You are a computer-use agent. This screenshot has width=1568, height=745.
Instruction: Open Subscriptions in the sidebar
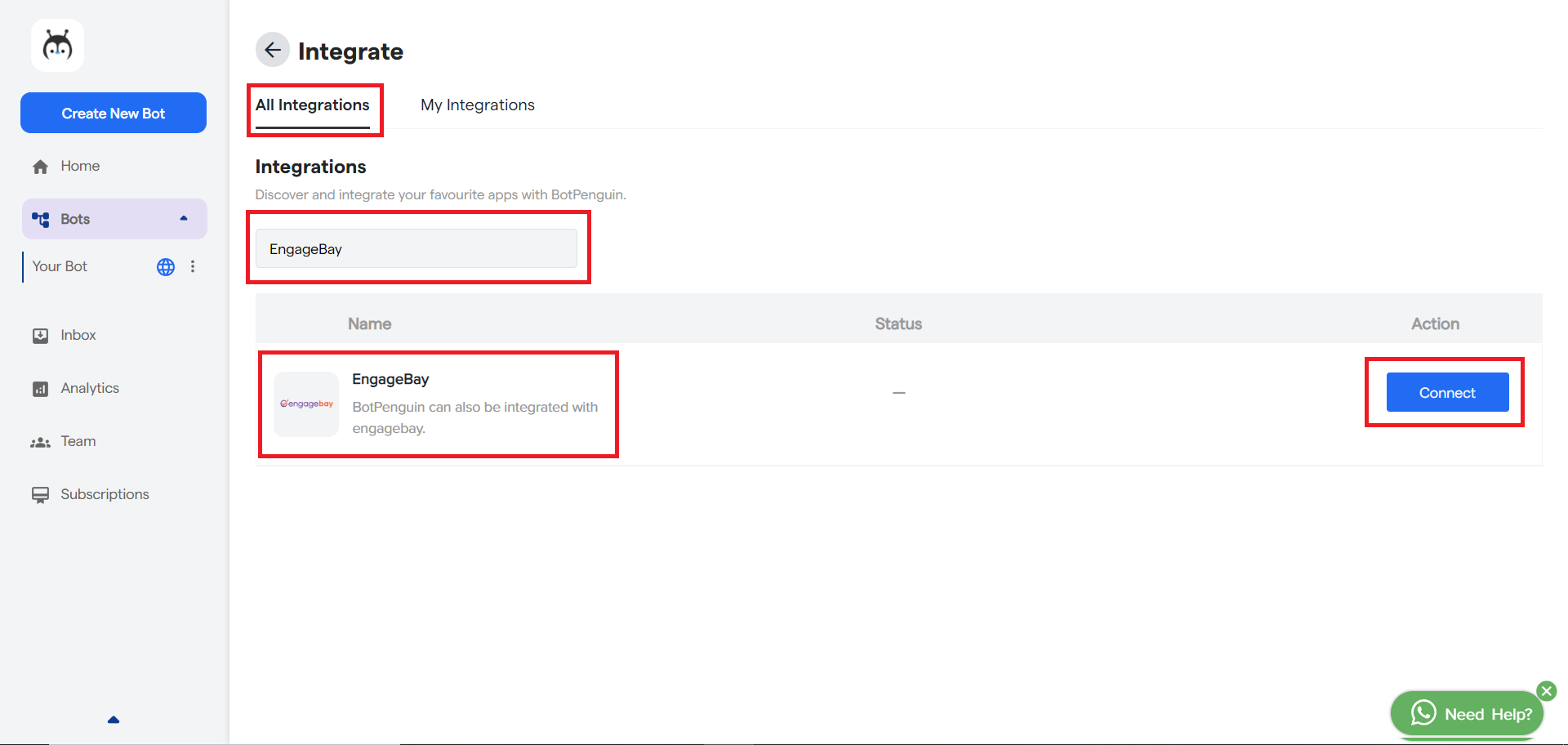pos(104,495)
